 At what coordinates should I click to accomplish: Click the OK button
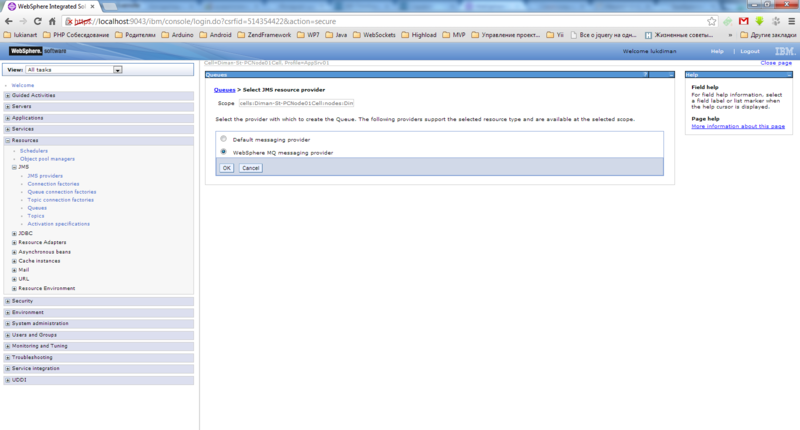pyautogui.click(x=227, y=168)
